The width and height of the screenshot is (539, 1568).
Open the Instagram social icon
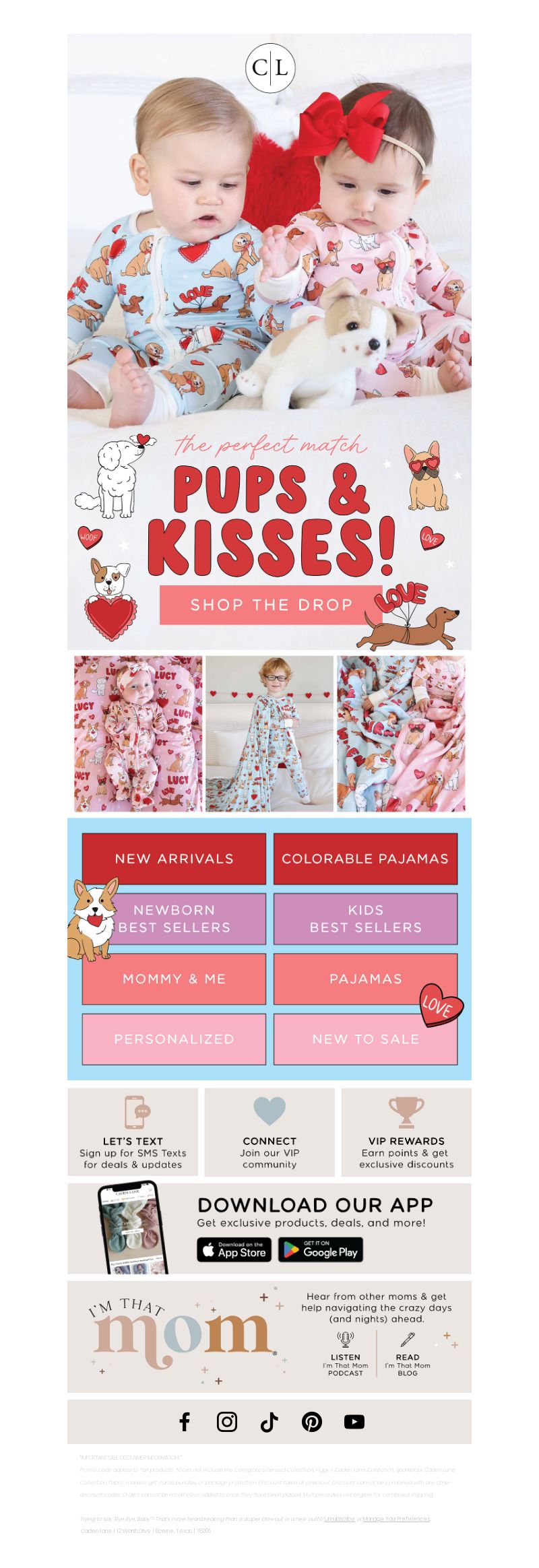(x=227, y=1421)
